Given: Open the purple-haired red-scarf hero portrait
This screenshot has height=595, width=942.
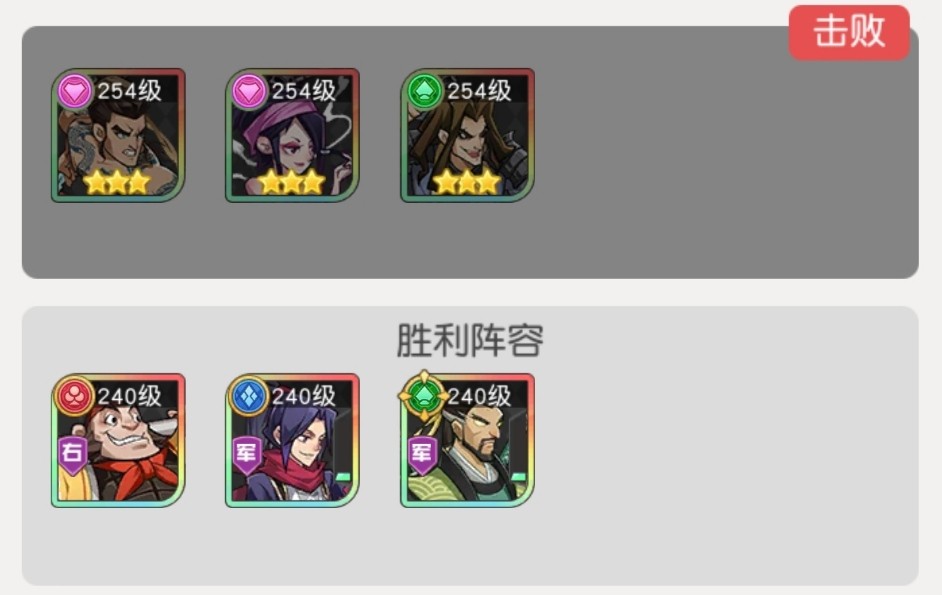Looking at the screenshot, I should (293, 440).
